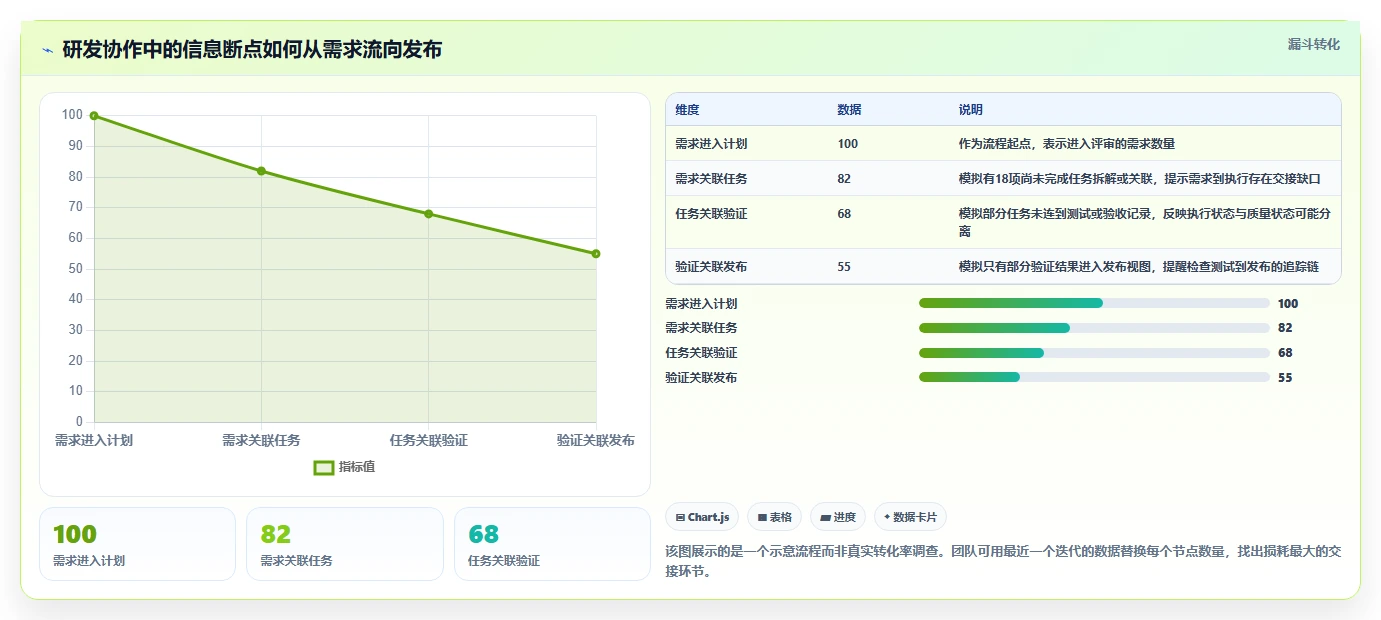Click the 数据卡片 chip star icon
Image resolution: width=1381 pixels, height=620 pixels.
point(887,517)
